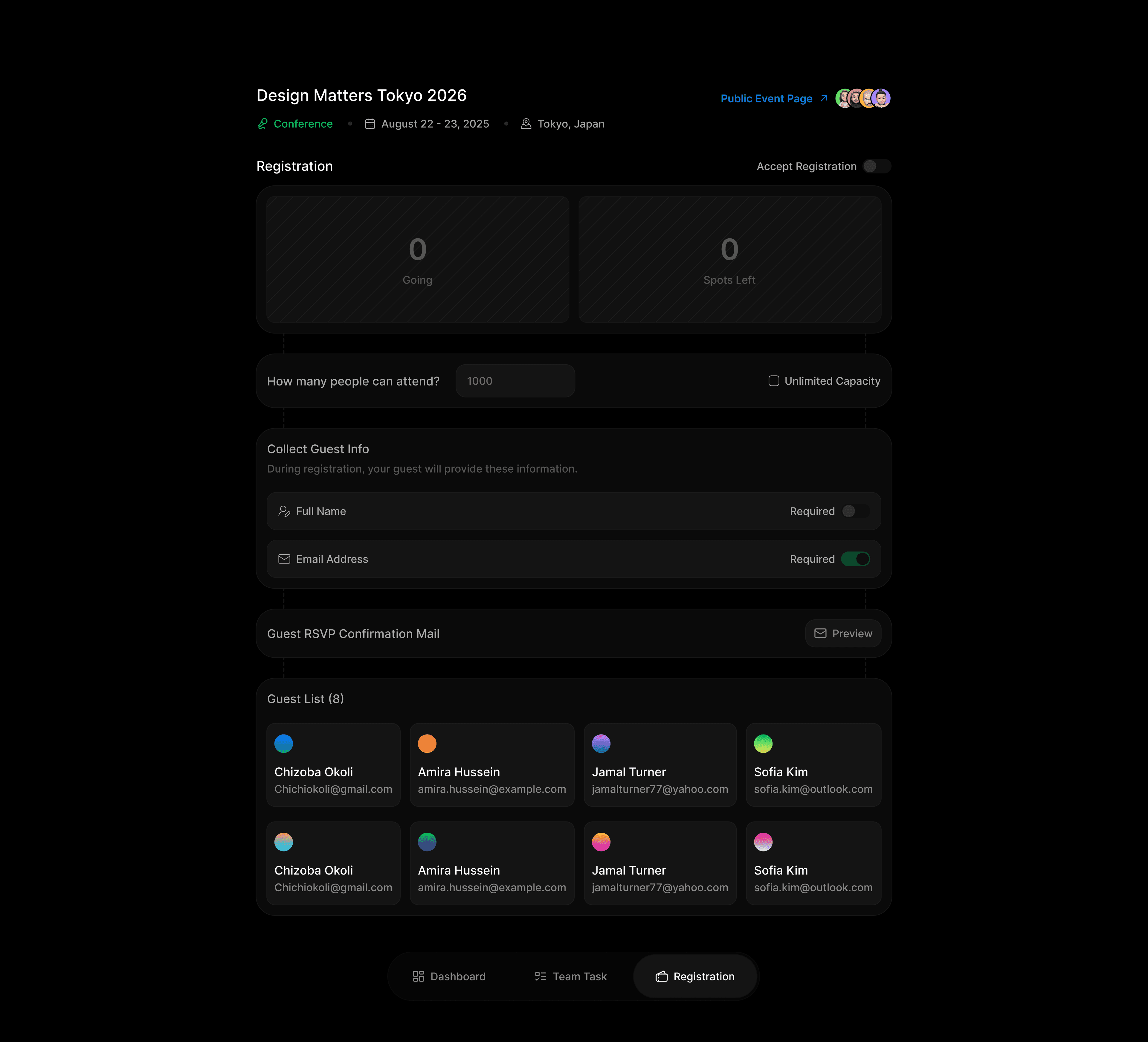Click the Full Name person icon

click(284, 511)
